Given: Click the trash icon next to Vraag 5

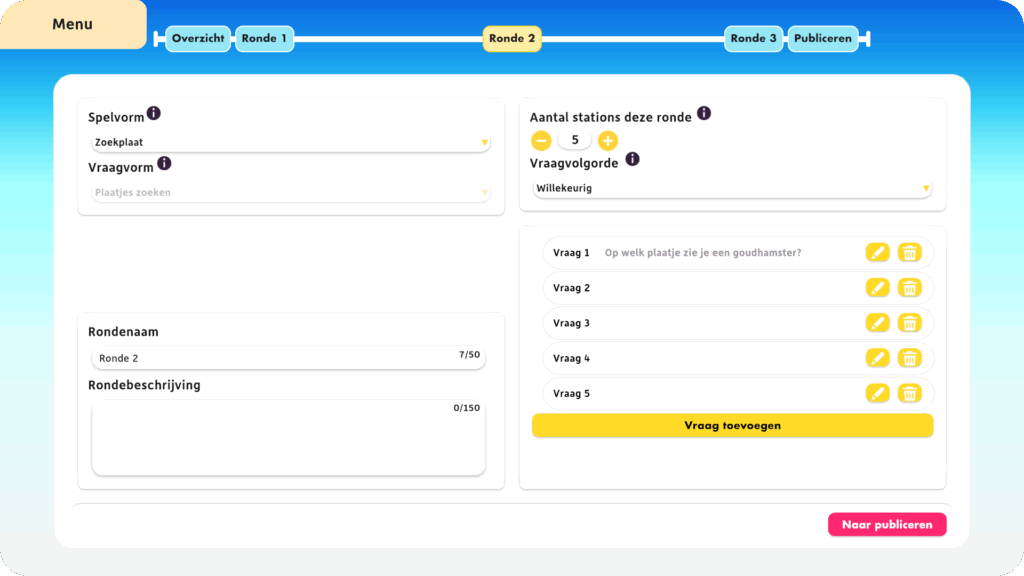Looking at the screenshot, I should [909, 393].
